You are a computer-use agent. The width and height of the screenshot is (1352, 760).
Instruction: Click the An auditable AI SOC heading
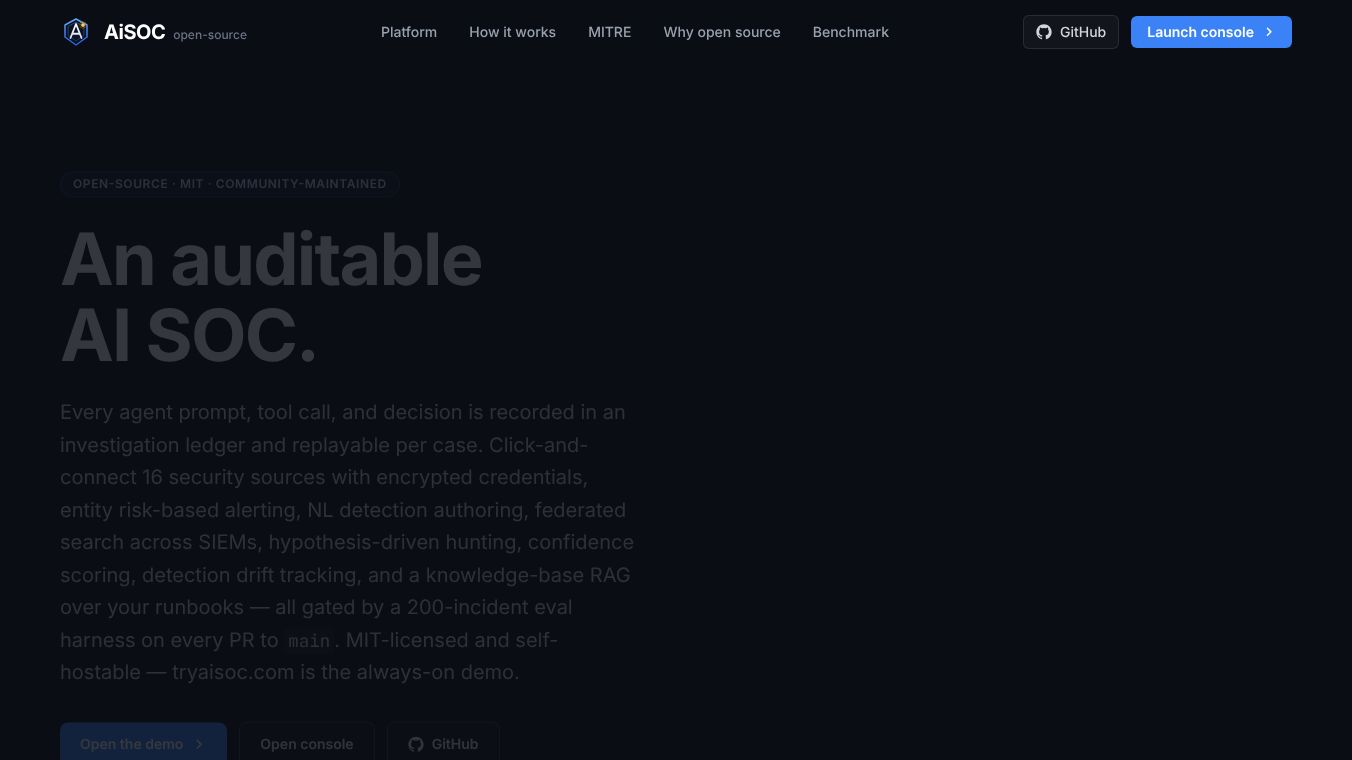tap(271, 297)
